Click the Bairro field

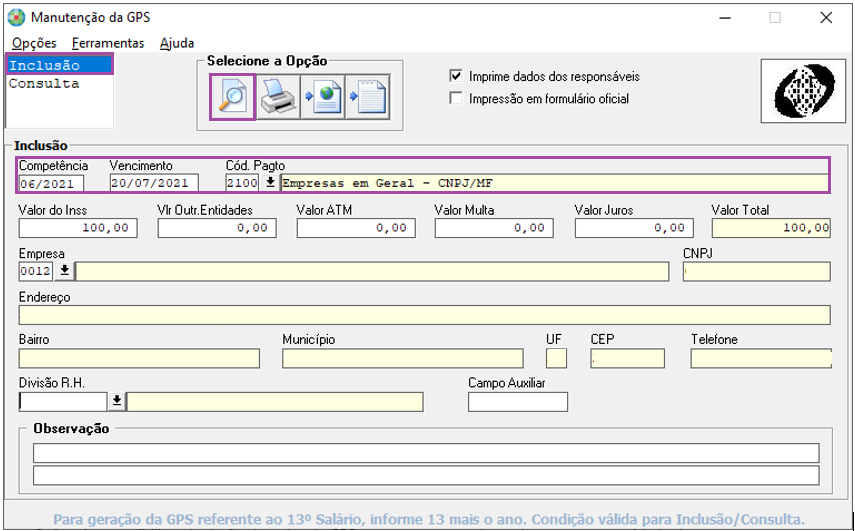(139, 359)
